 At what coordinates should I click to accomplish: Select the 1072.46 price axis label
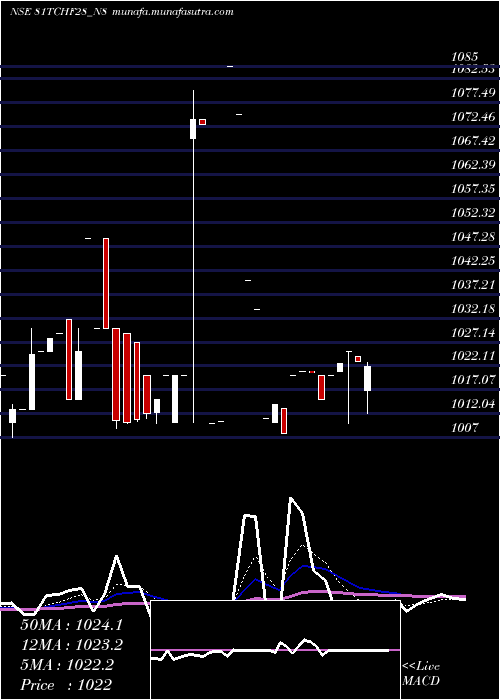click(x=473, y=117)
